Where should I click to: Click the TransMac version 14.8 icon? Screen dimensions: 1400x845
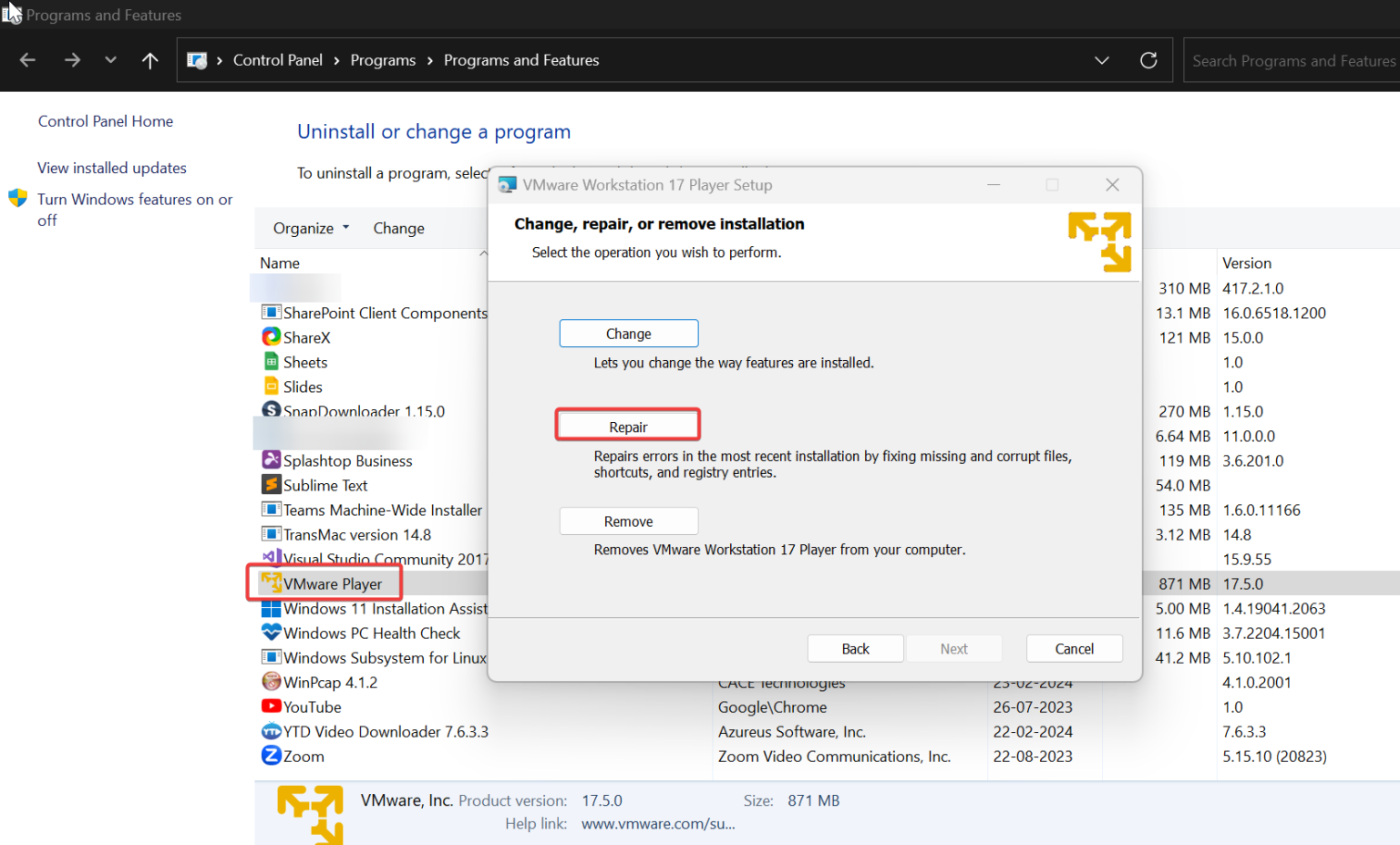(x=271, y=534)
